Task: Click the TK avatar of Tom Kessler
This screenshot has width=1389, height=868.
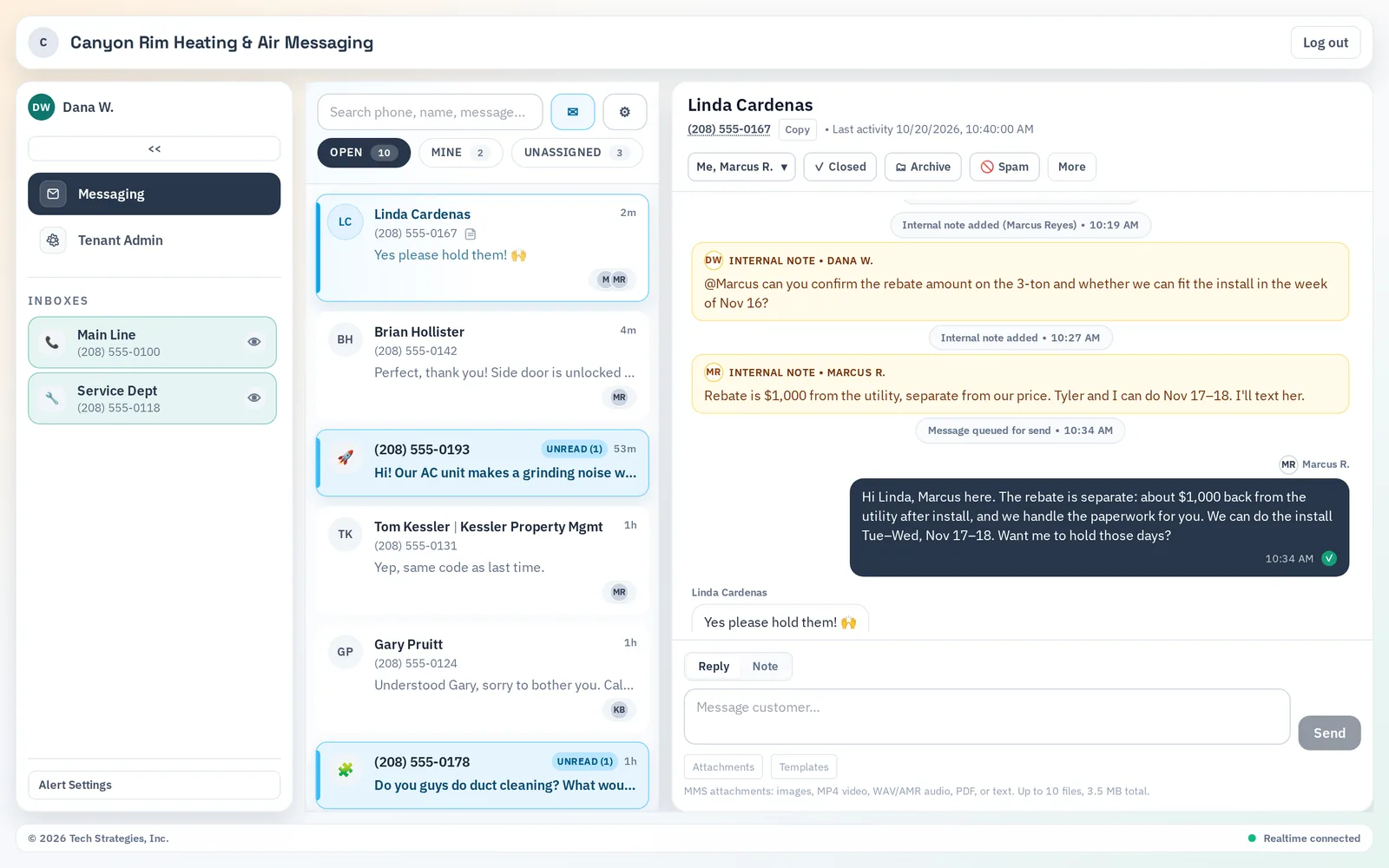Action: [x=346, y=535]
